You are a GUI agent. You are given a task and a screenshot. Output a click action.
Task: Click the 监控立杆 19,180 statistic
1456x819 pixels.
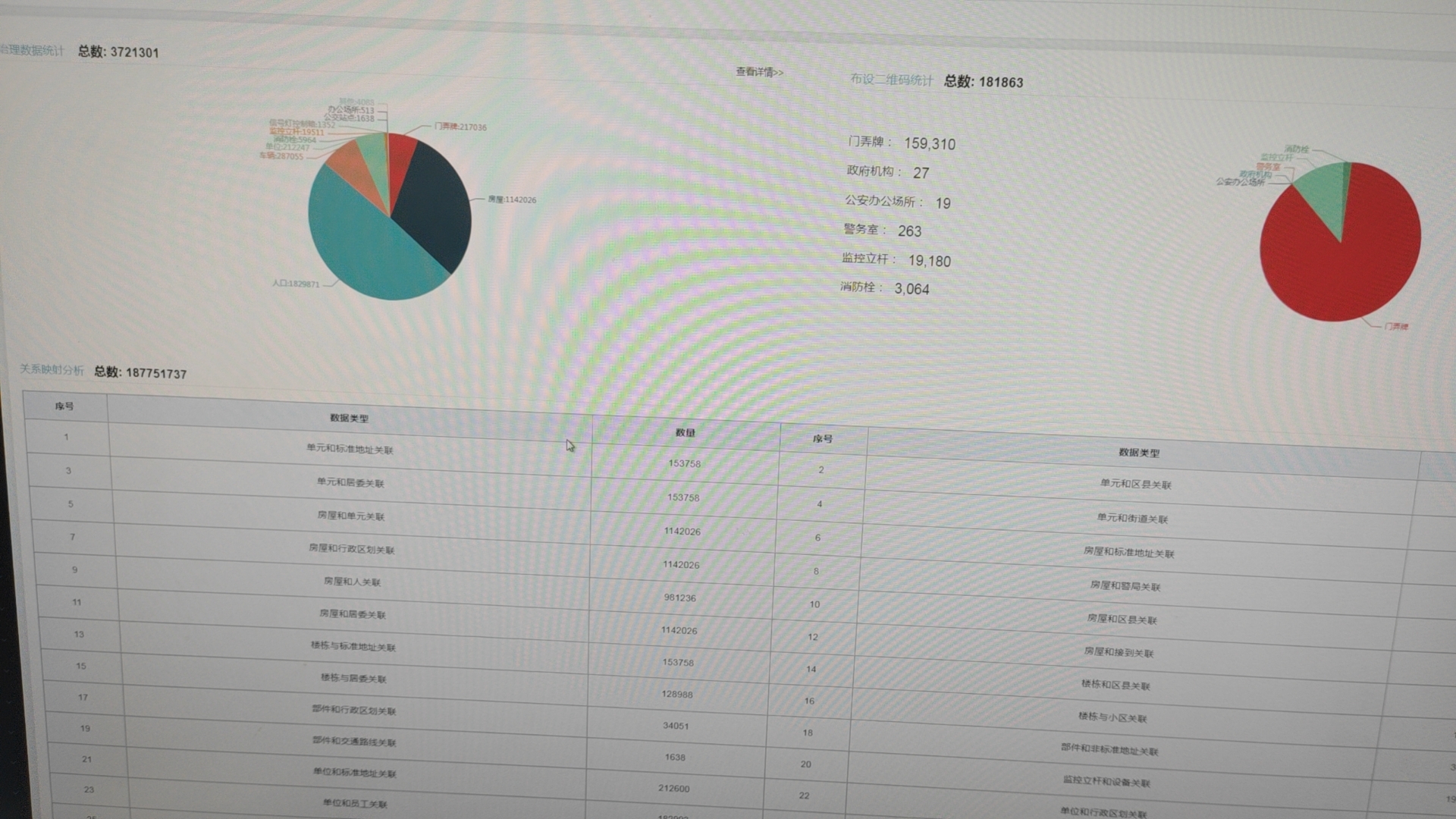pos(896,260)
